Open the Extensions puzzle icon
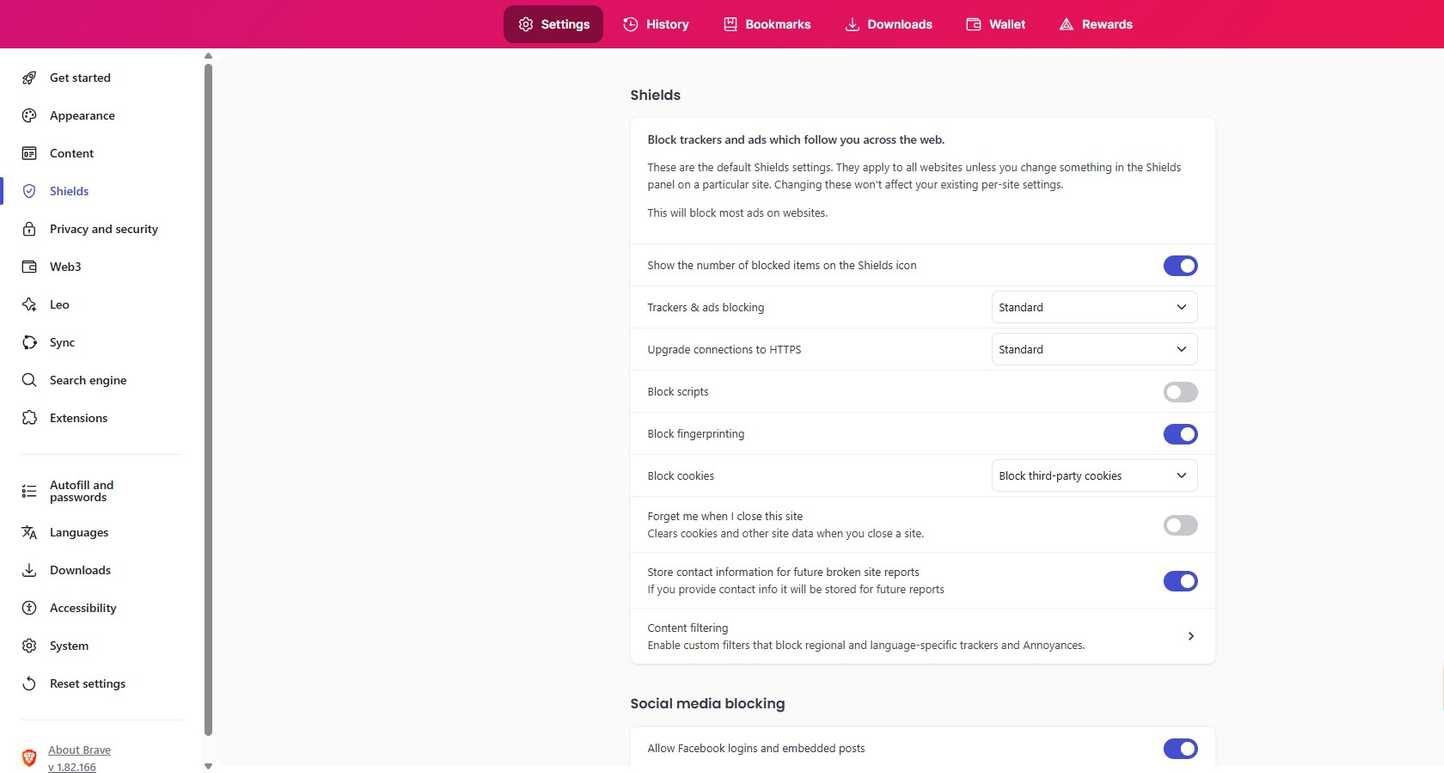Screen dimensions: 1444x773 (28, 418)
